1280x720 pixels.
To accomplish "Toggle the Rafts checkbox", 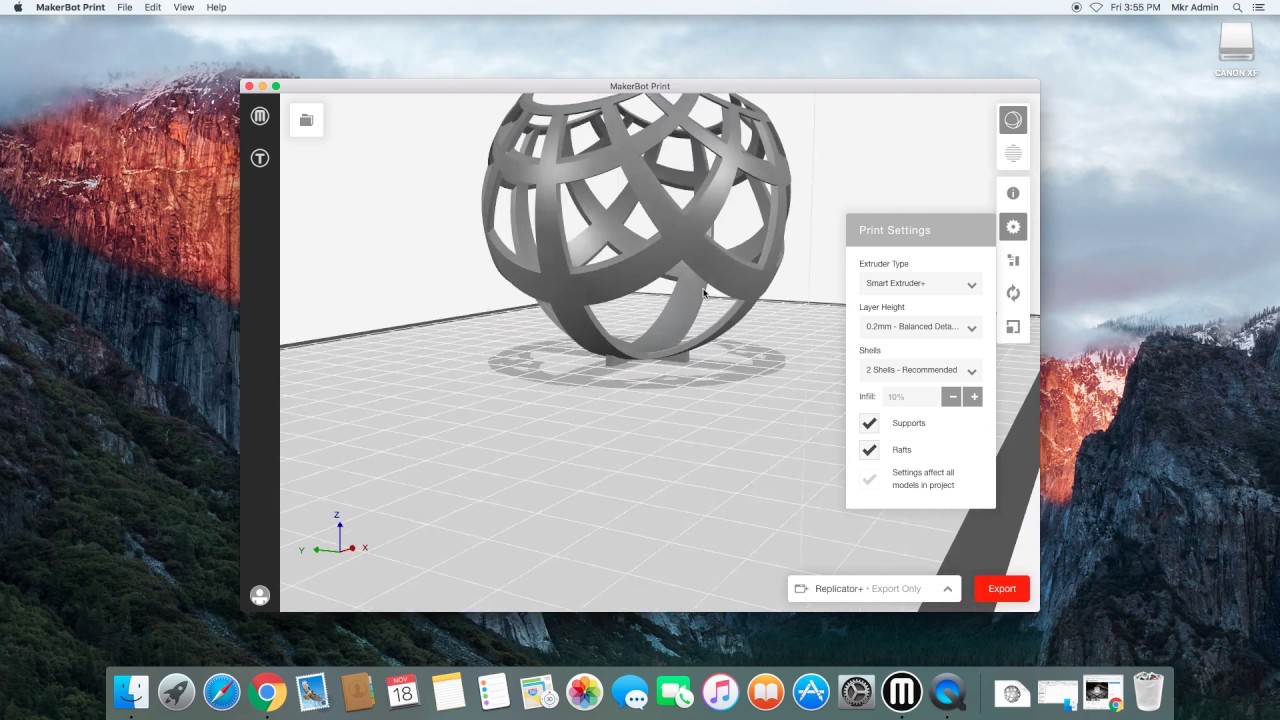I will pyautogui.click(x=869, y=450).
